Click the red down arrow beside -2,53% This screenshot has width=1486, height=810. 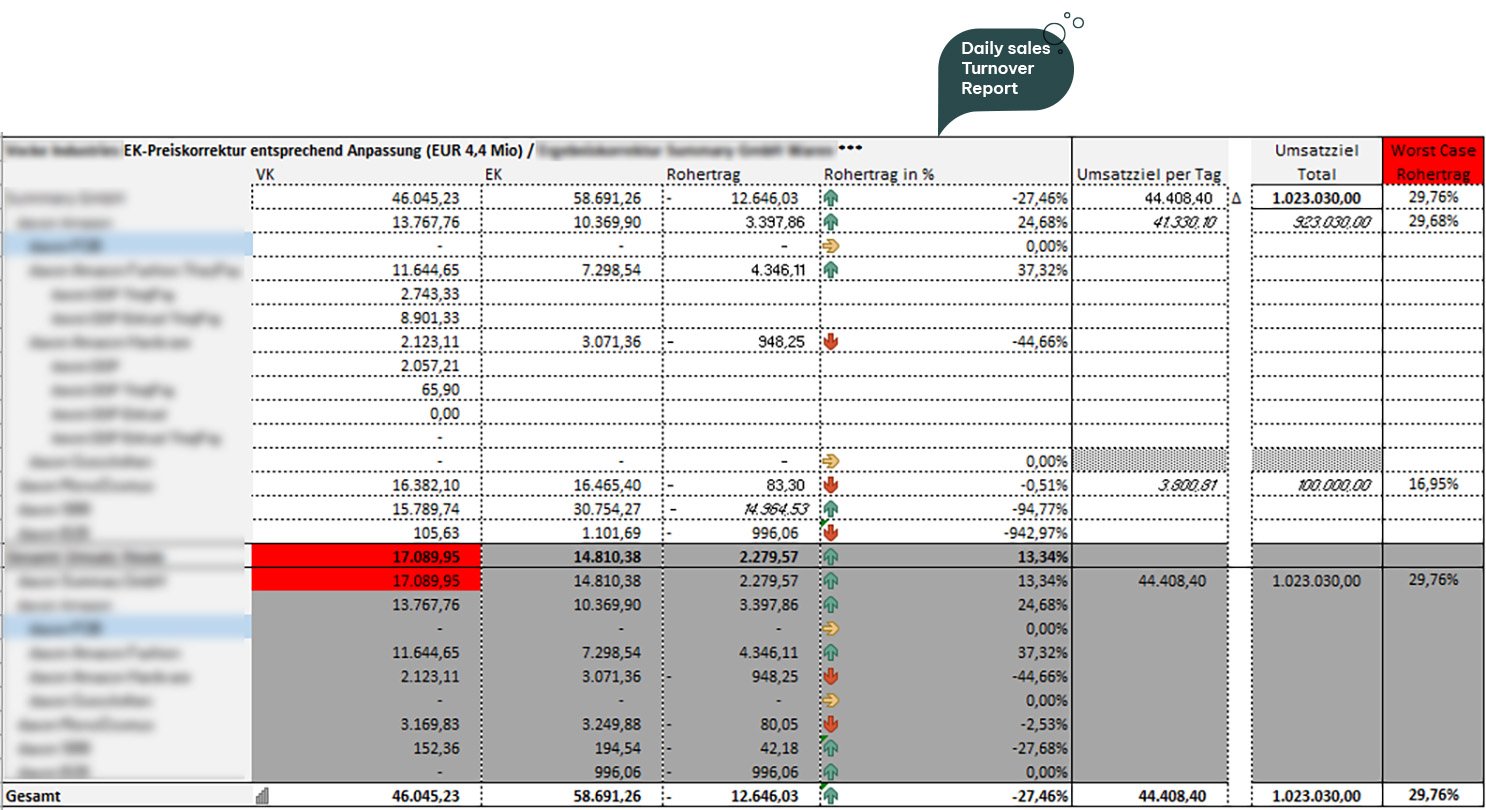[830, 724]
